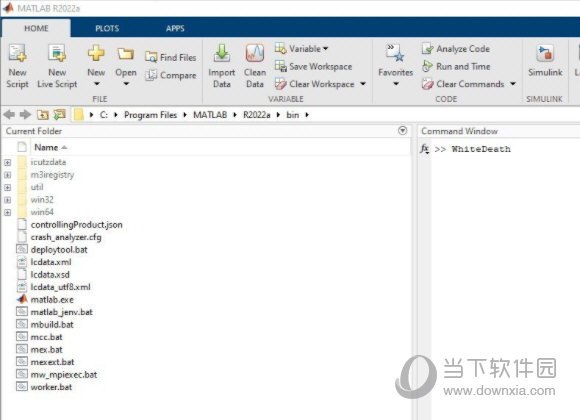Select mexext.bat file
The width and height of the screenshot is (580, 420).
(45, 362)
